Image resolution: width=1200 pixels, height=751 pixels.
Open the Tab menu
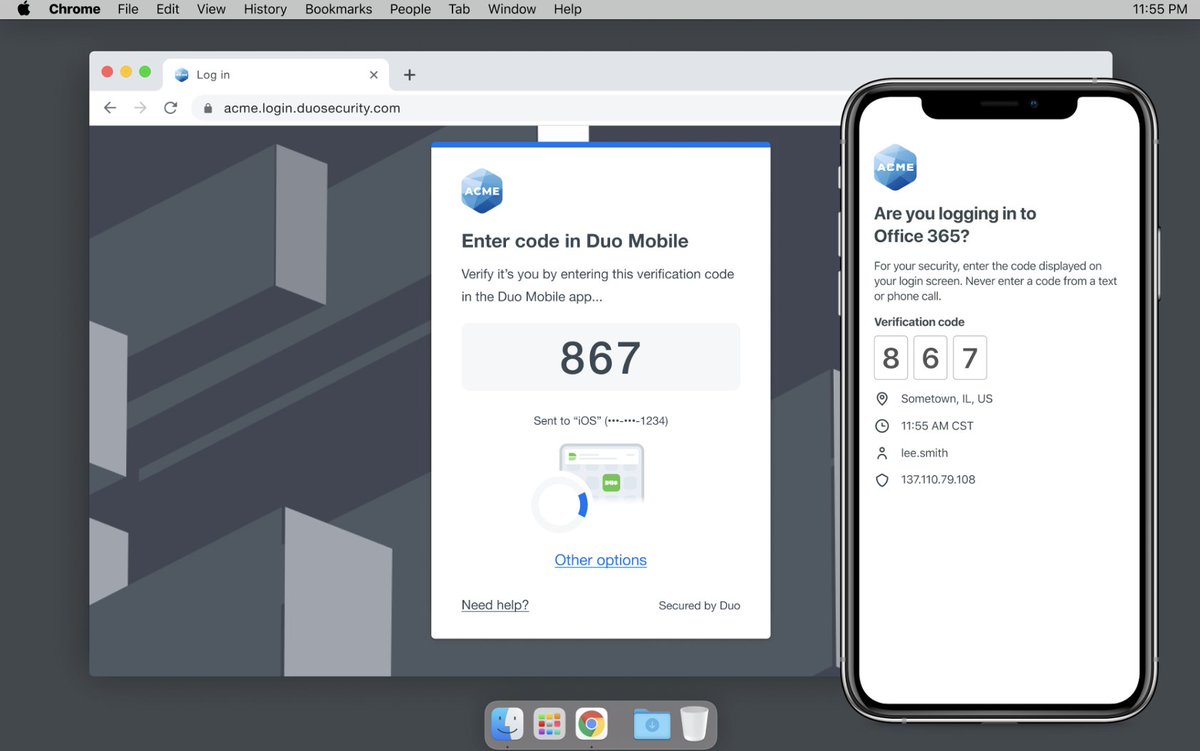pos(459,9)
